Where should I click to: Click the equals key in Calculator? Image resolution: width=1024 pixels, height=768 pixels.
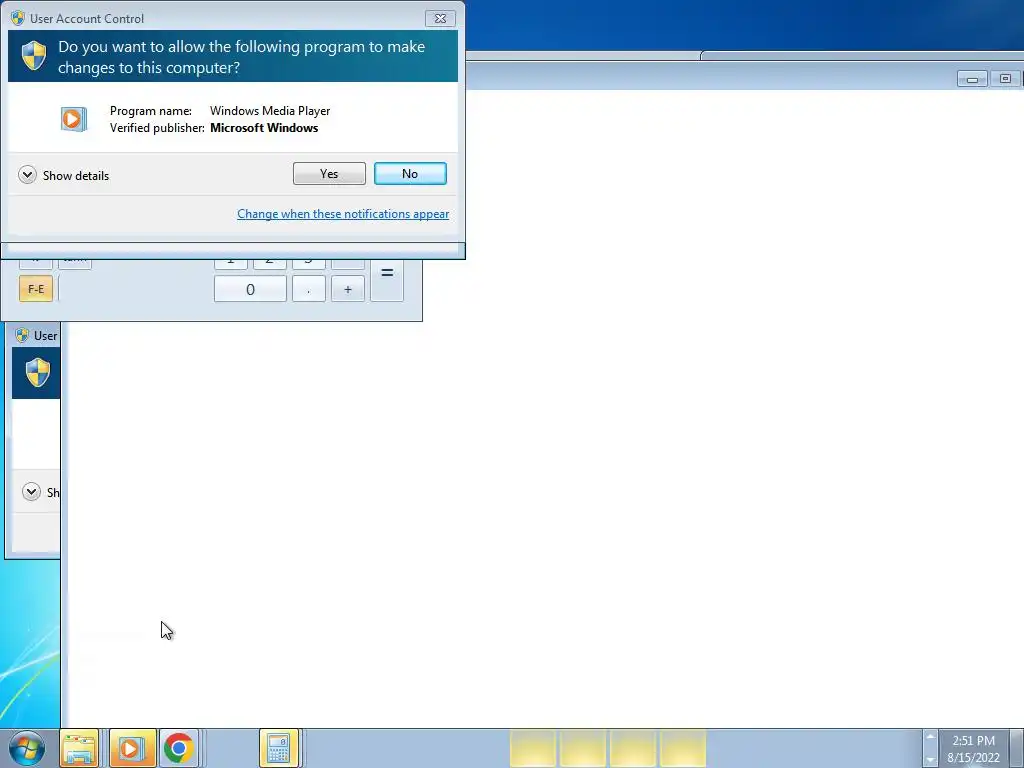387,280
